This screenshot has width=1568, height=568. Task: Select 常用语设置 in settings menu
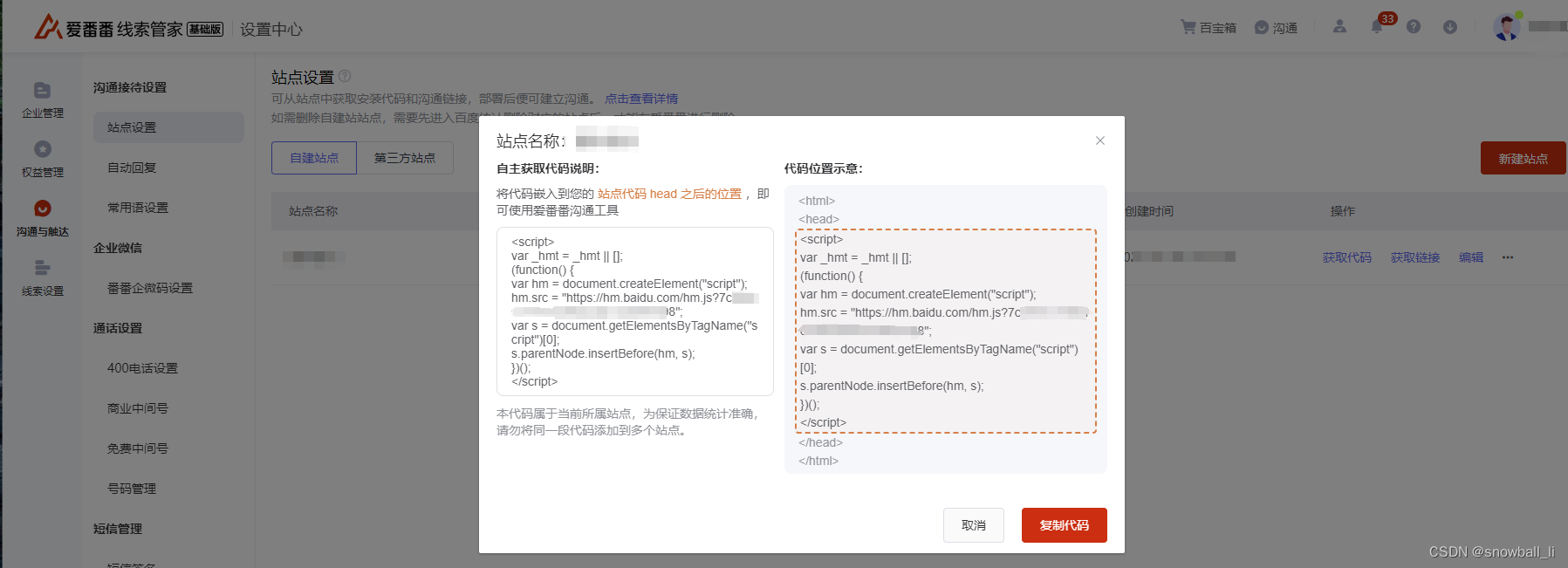click(138, 208)
